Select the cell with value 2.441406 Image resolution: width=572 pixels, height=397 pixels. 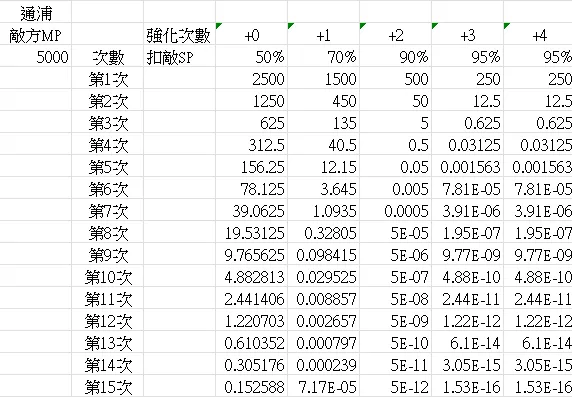pyautogui.click(x=251, y=298)
